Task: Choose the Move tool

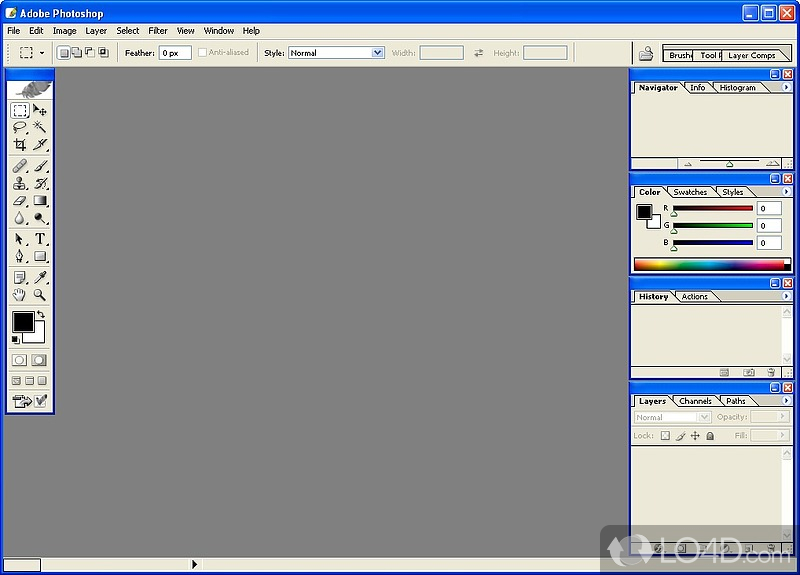Action: 40,110
